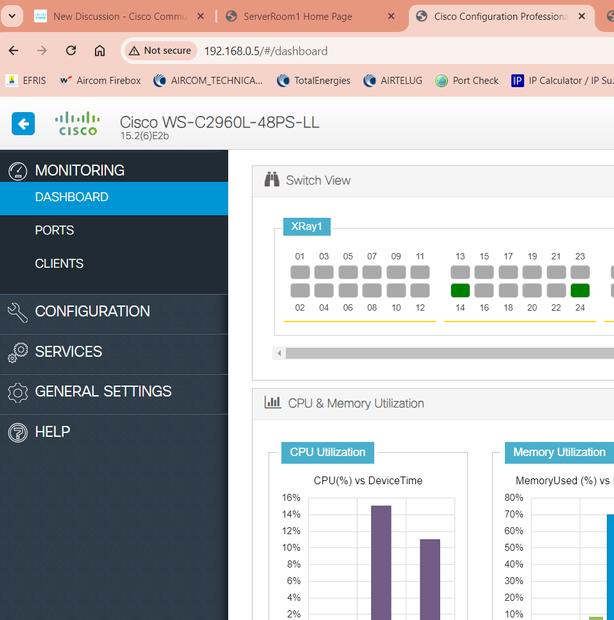Image resolution: width=614 pixels, height=620 pixels.
Task: Open the HELP menu
Action: [x=53, y=432]
